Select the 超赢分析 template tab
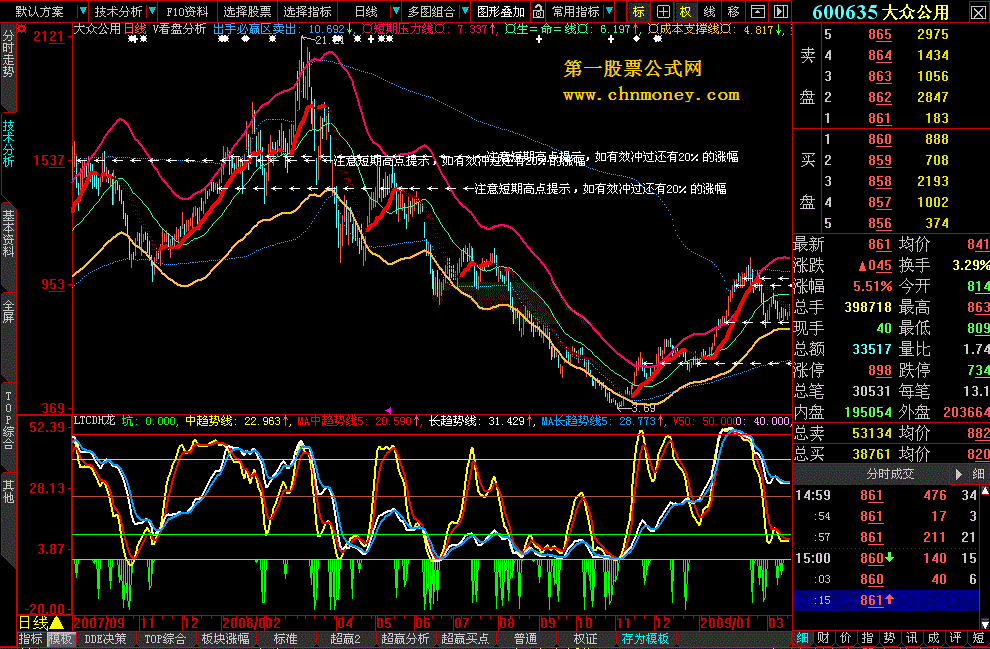The image size is (990, 649). (x=405, y=640)
